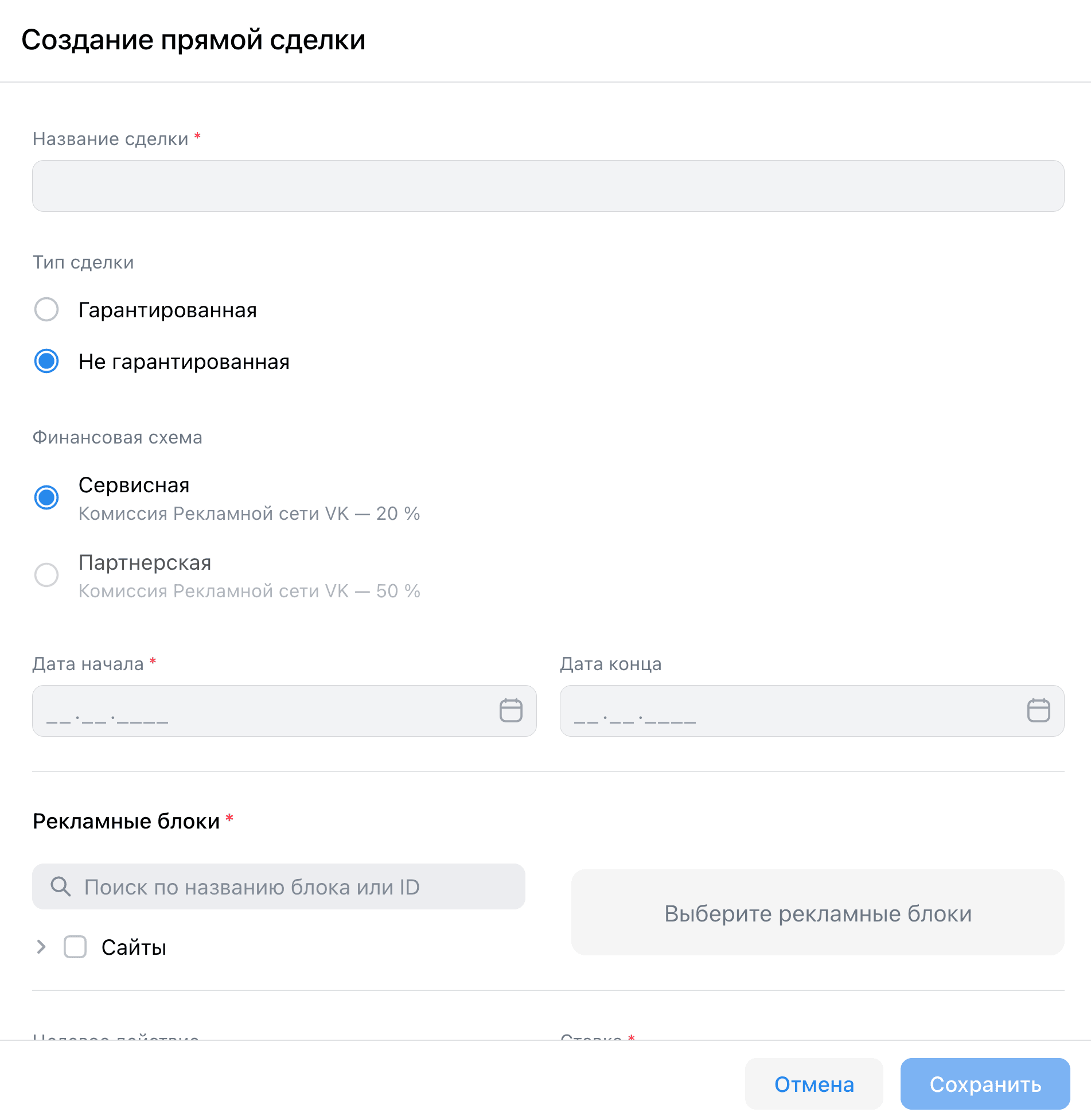The image size is (1091, 1120).
Task: Click the 50 % commission description text
Action: click(x=249, y=591)
